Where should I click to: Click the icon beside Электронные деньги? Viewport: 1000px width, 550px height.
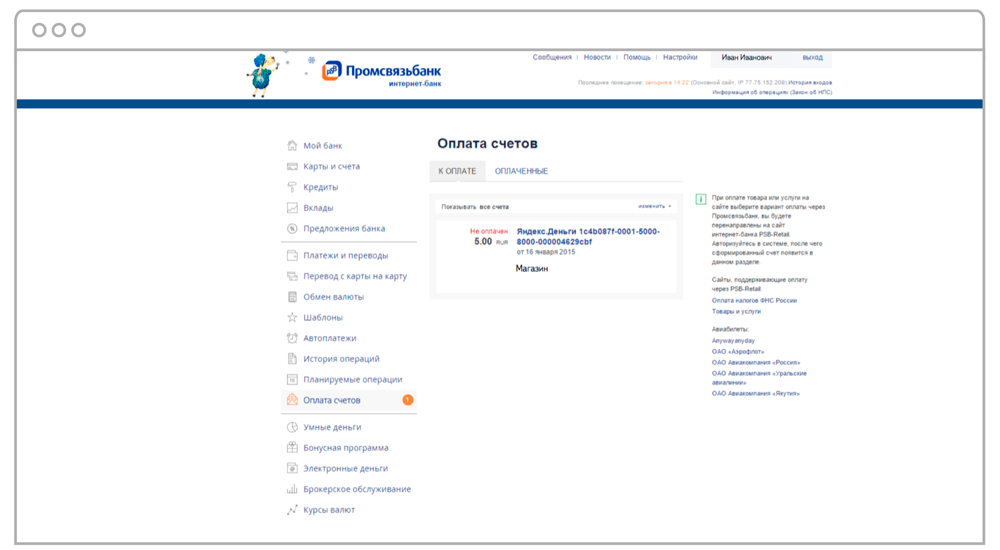tap(292, 468)
